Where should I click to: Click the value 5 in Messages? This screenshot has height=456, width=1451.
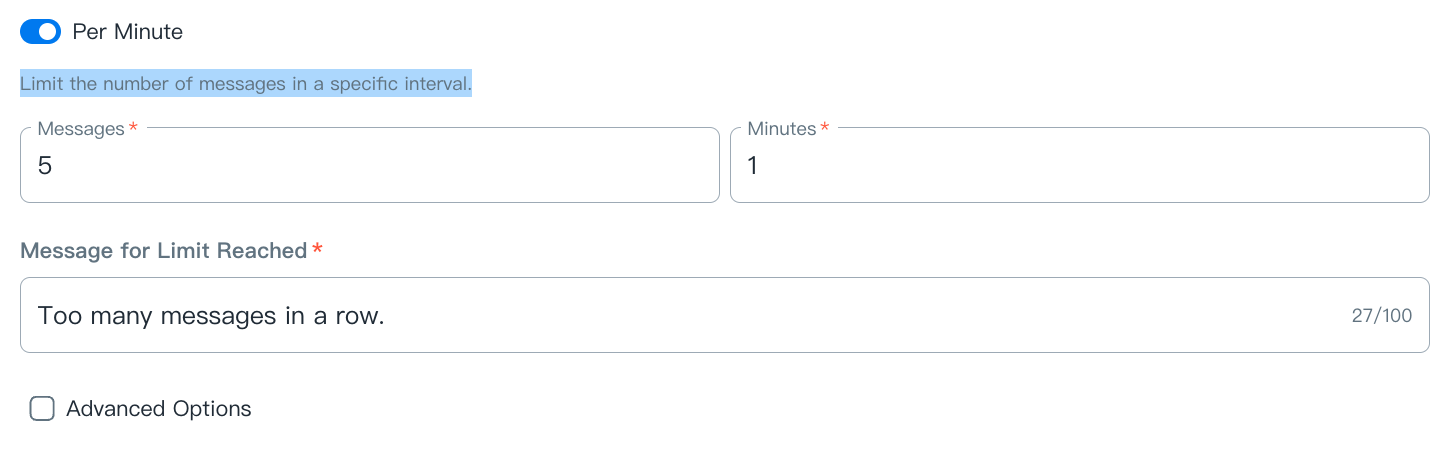click(x=45, y=166)
